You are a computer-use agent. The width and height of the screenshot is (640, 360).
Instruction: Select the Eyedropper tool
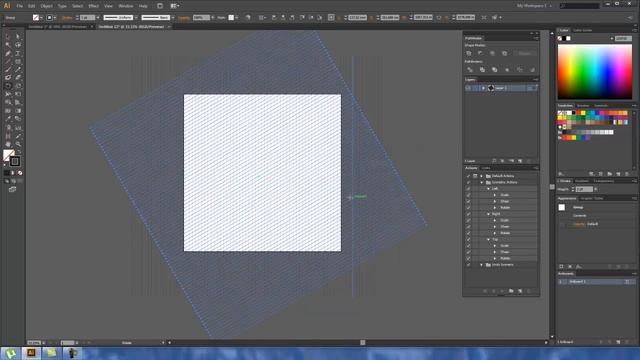[x=8, y=119]
